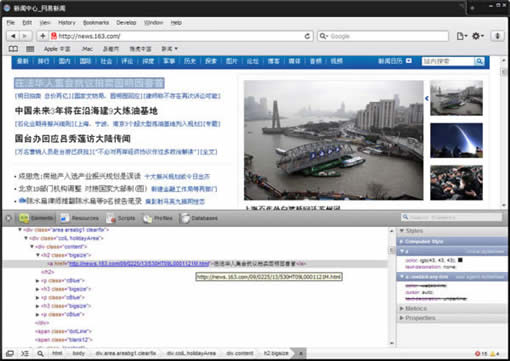510x361 pixels.
Task: Expand the Properties section
Action: (402, 318)
